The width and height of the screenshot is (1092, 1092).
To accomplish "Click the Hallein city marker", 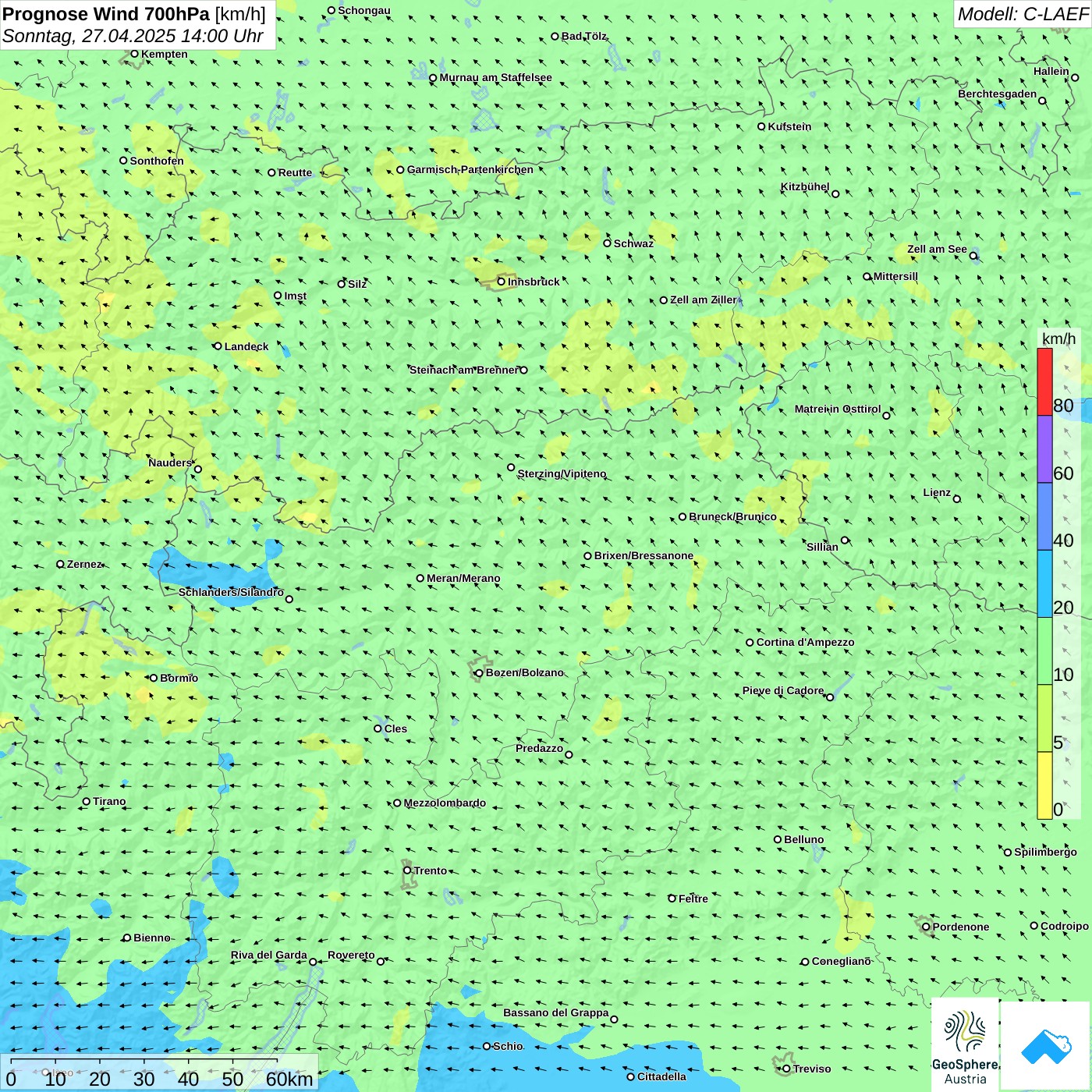I will (1075, 77).
